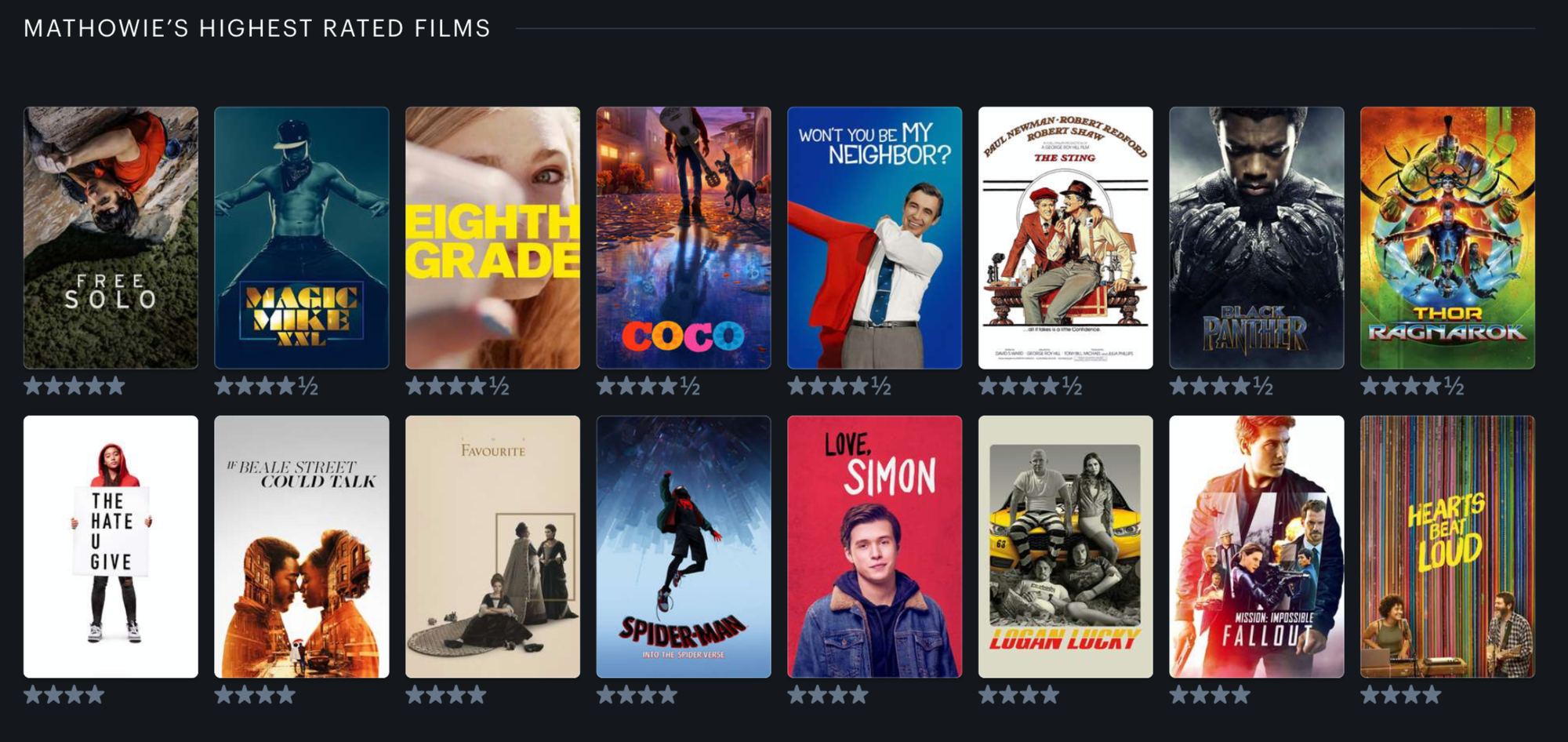Open The Hate U Give poster

click(x=111, y=547)
